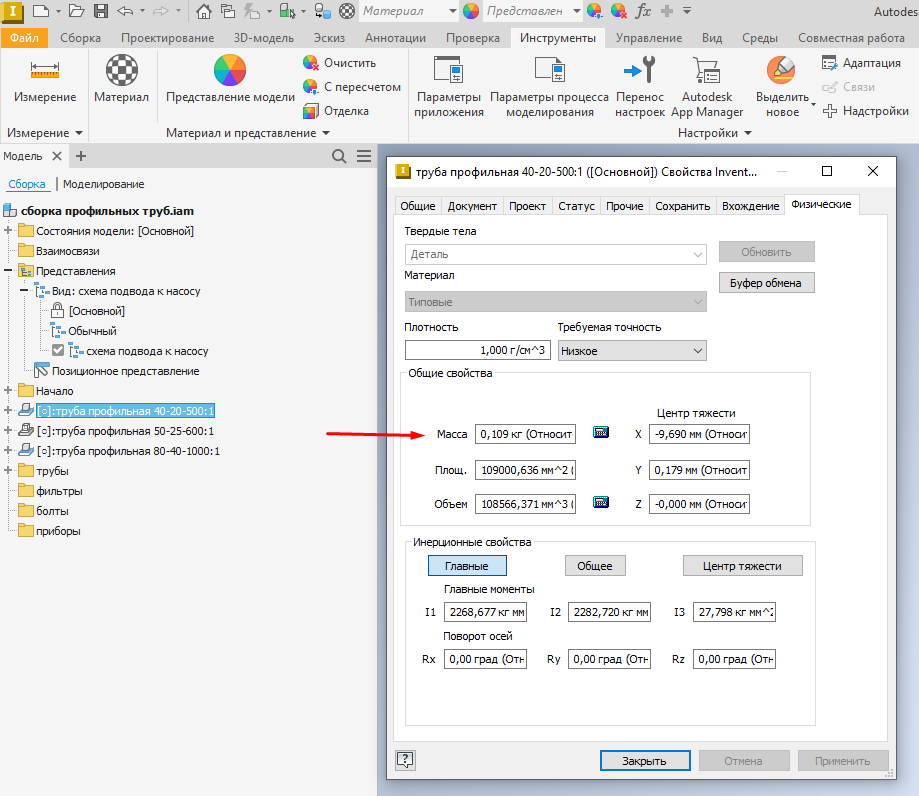Add new browser panel with plus
Viewport: 919px width, 796px height.
81,156
